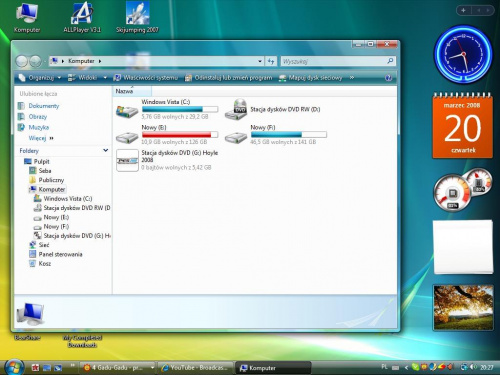The width and height of the screenshot is (500, 375).
Task: Select Kosz in the folder tree
Action: coord(45,264)
